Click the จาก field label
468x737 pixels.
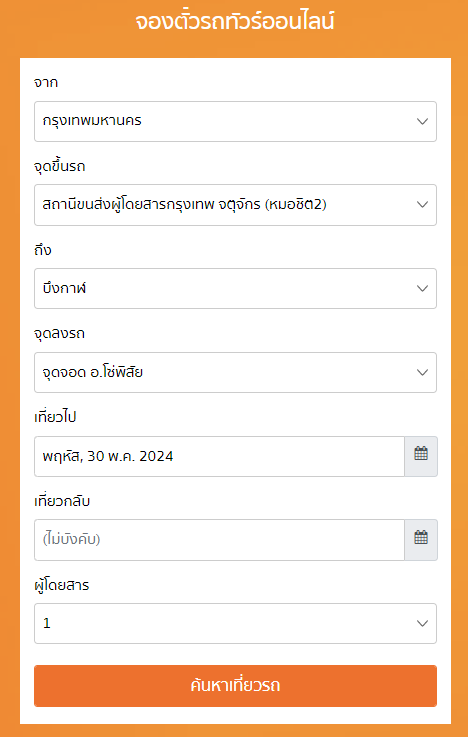coord(46,83)
